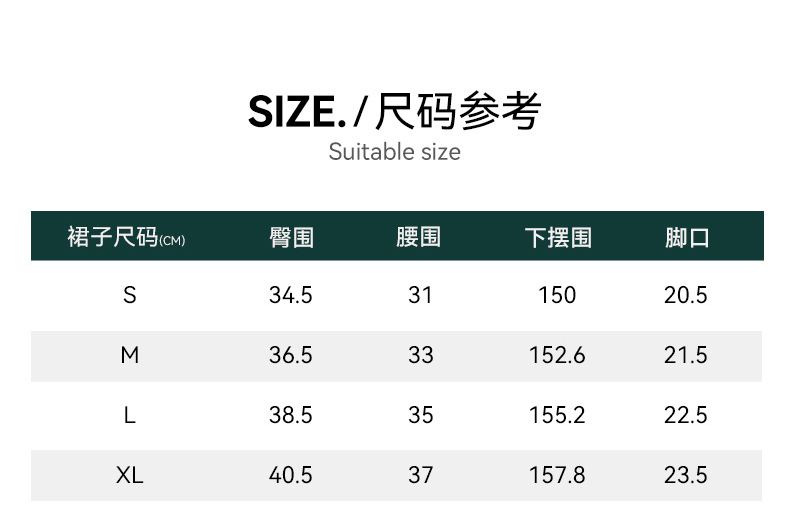Select hem value 157.8 in XL row
Image resolution: width=790 pixels, height=507 pixels.
(557, 475)
